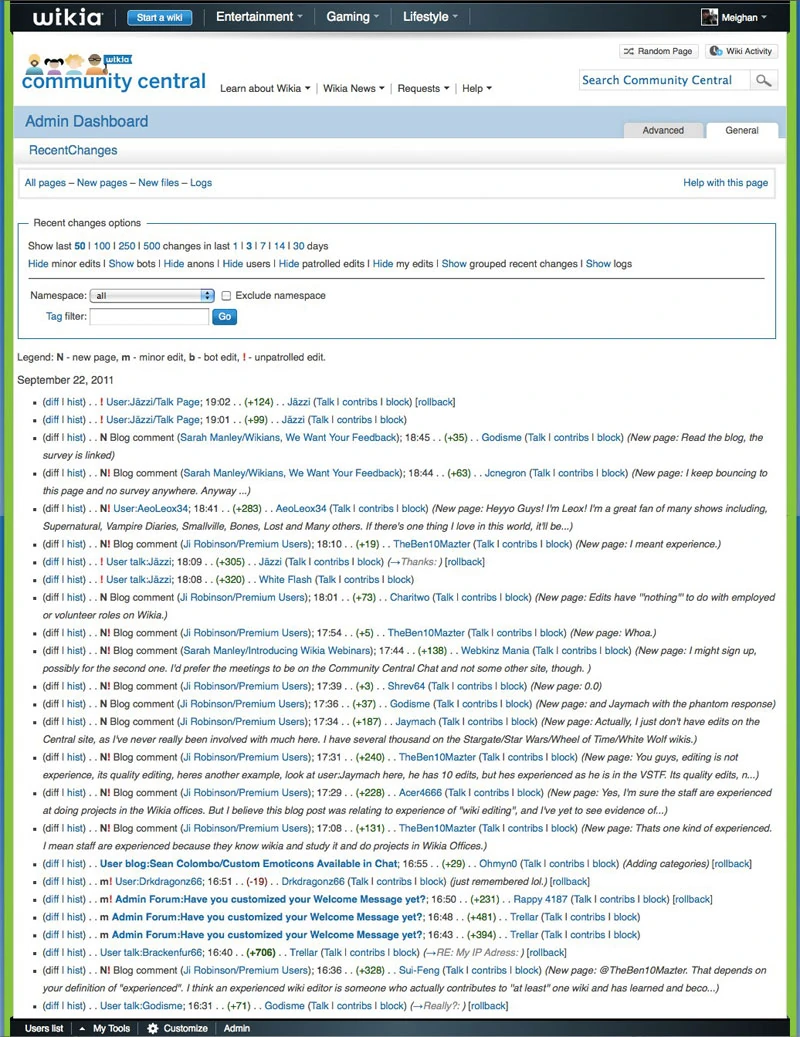The image size is (800, 1037).
Task: Open the All pages link
Action: (45, 183)
